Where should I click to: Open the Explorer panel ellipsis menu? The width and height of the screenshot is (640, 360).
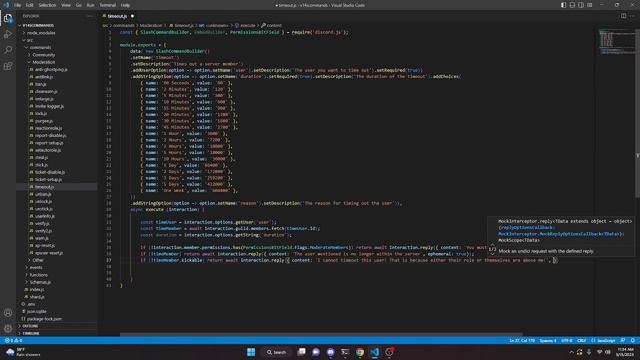coord(90,16)
